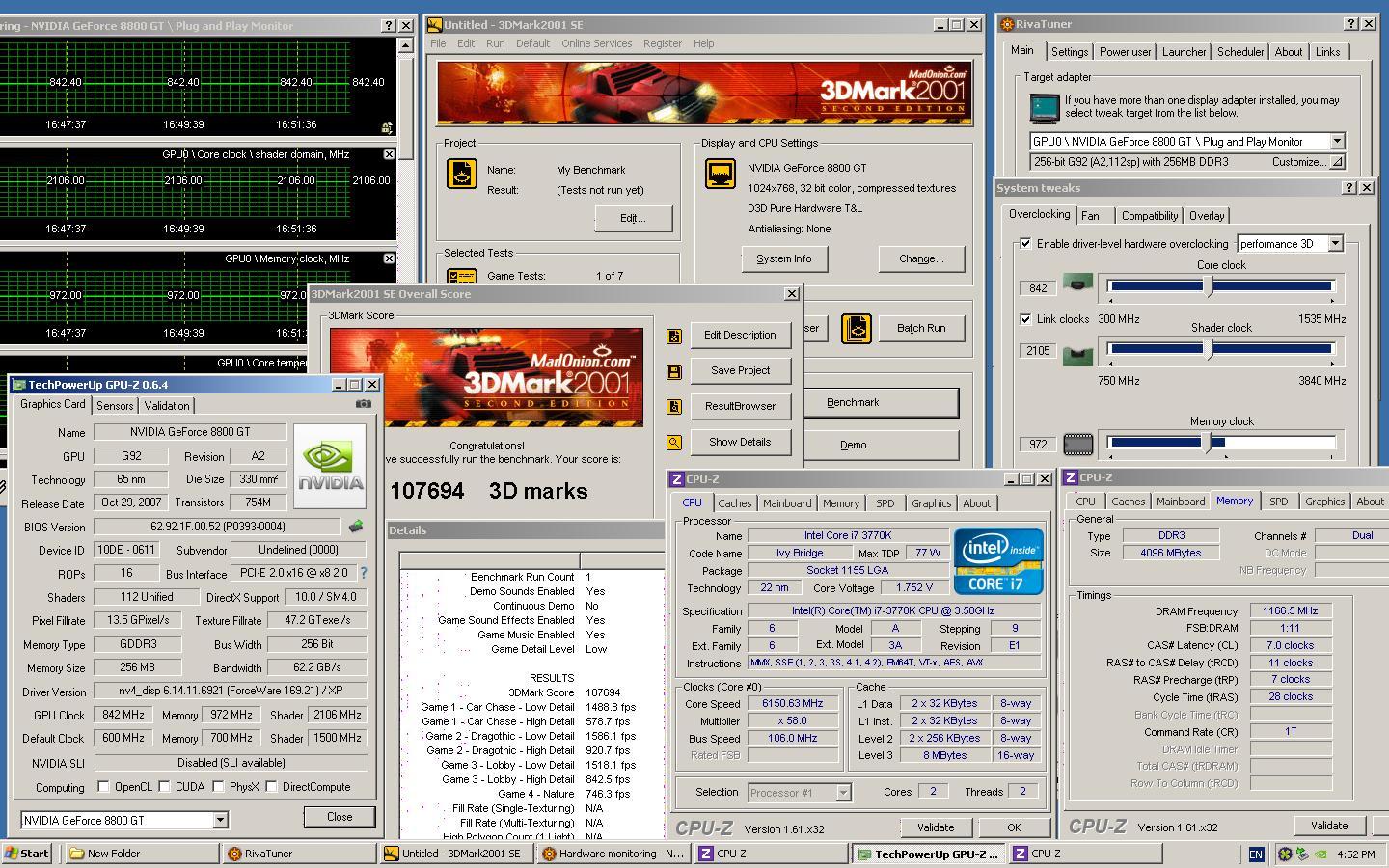Close the shader domain clock graph
1389x868 pixels.
[389, 154]
